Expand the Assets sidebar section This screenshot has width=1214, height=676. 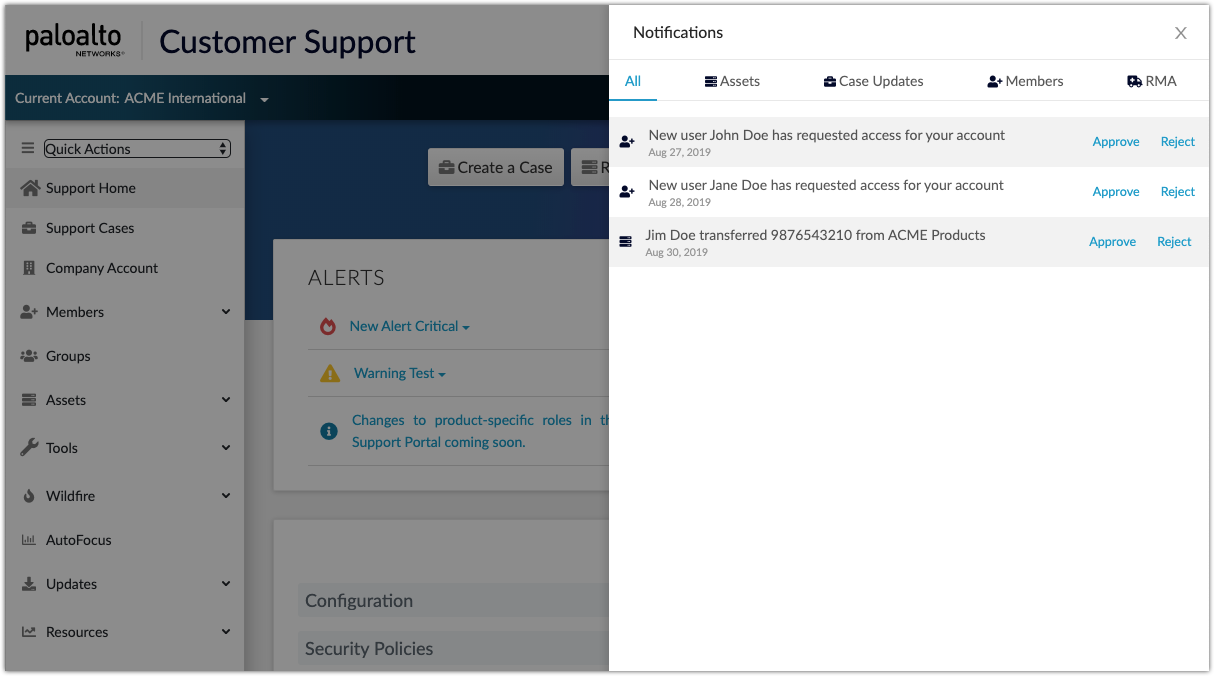click(225, 400)
